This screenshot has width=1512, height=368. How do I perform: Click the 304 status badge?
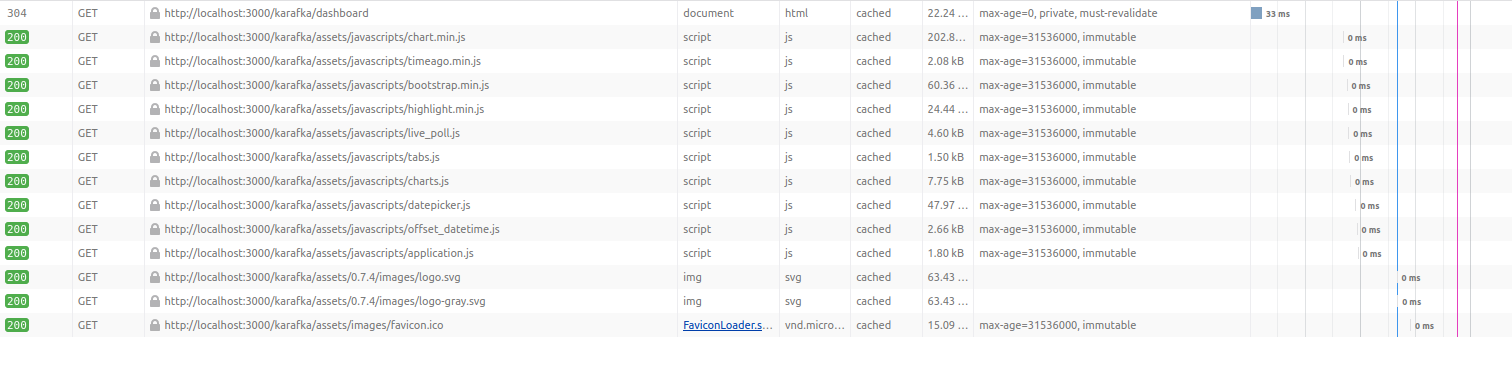[x=17, y=14]
